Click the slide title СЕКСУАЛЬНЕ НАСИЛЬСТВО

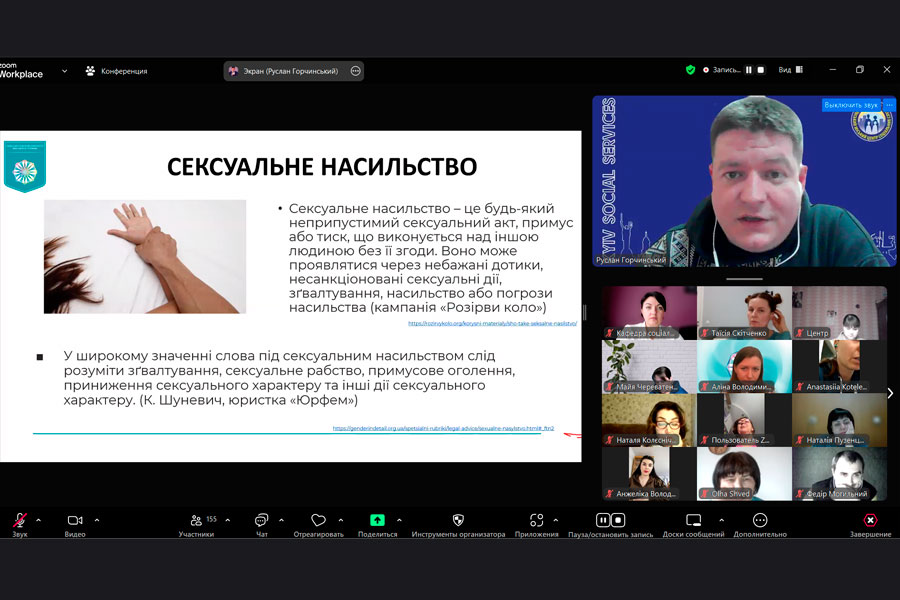[322, 167]
